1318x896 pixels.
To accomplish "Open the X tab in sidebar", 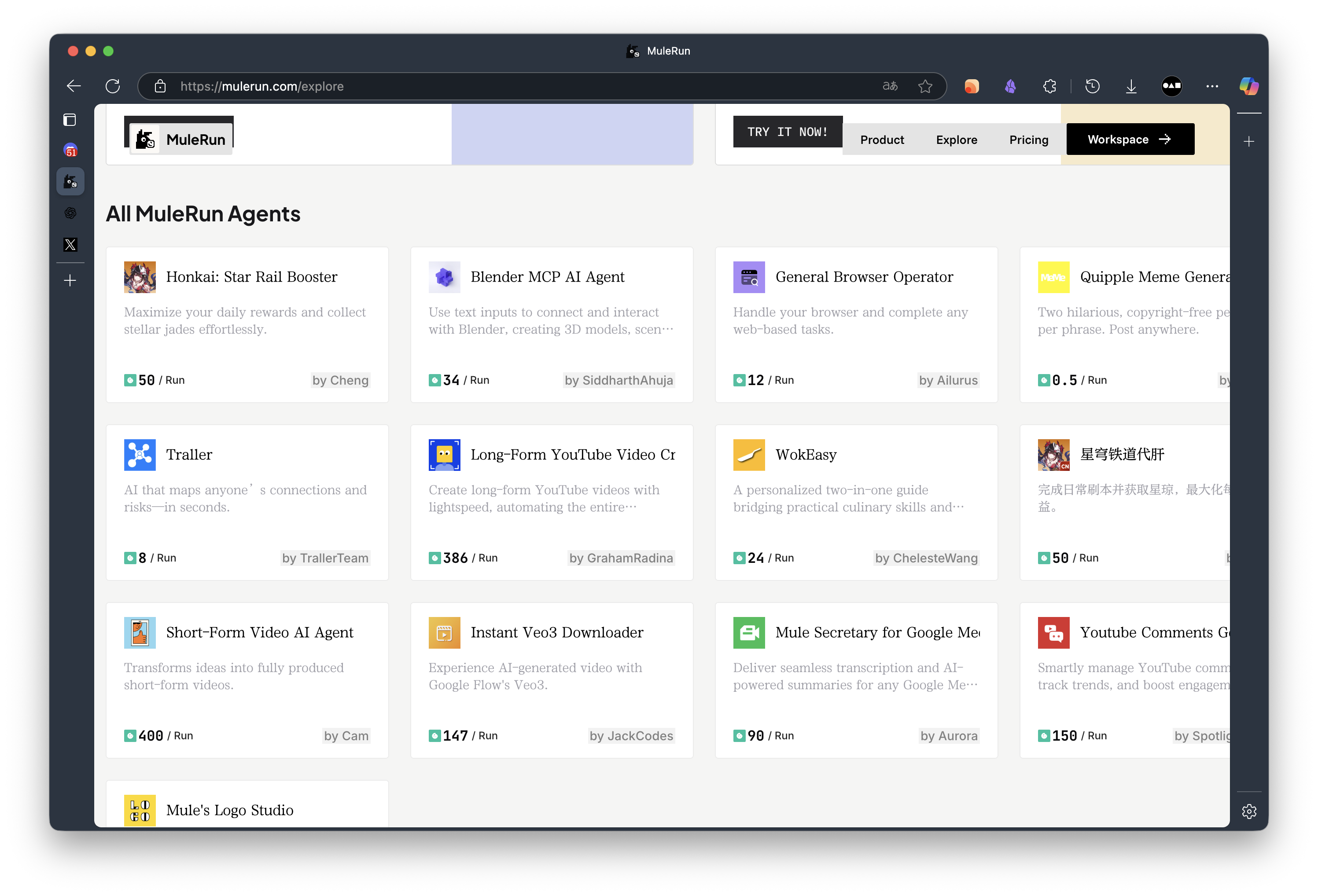I will [70, 244].
